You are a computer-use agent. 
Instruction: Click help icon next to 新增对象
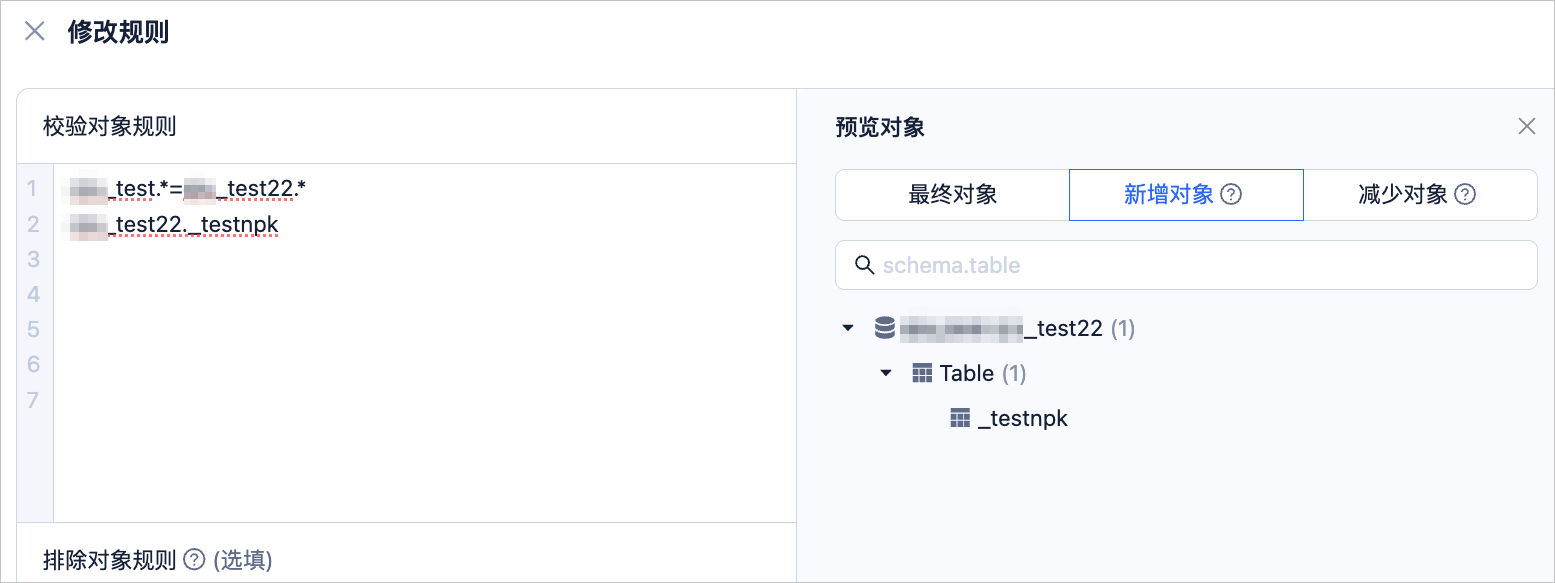(1232, 195)
